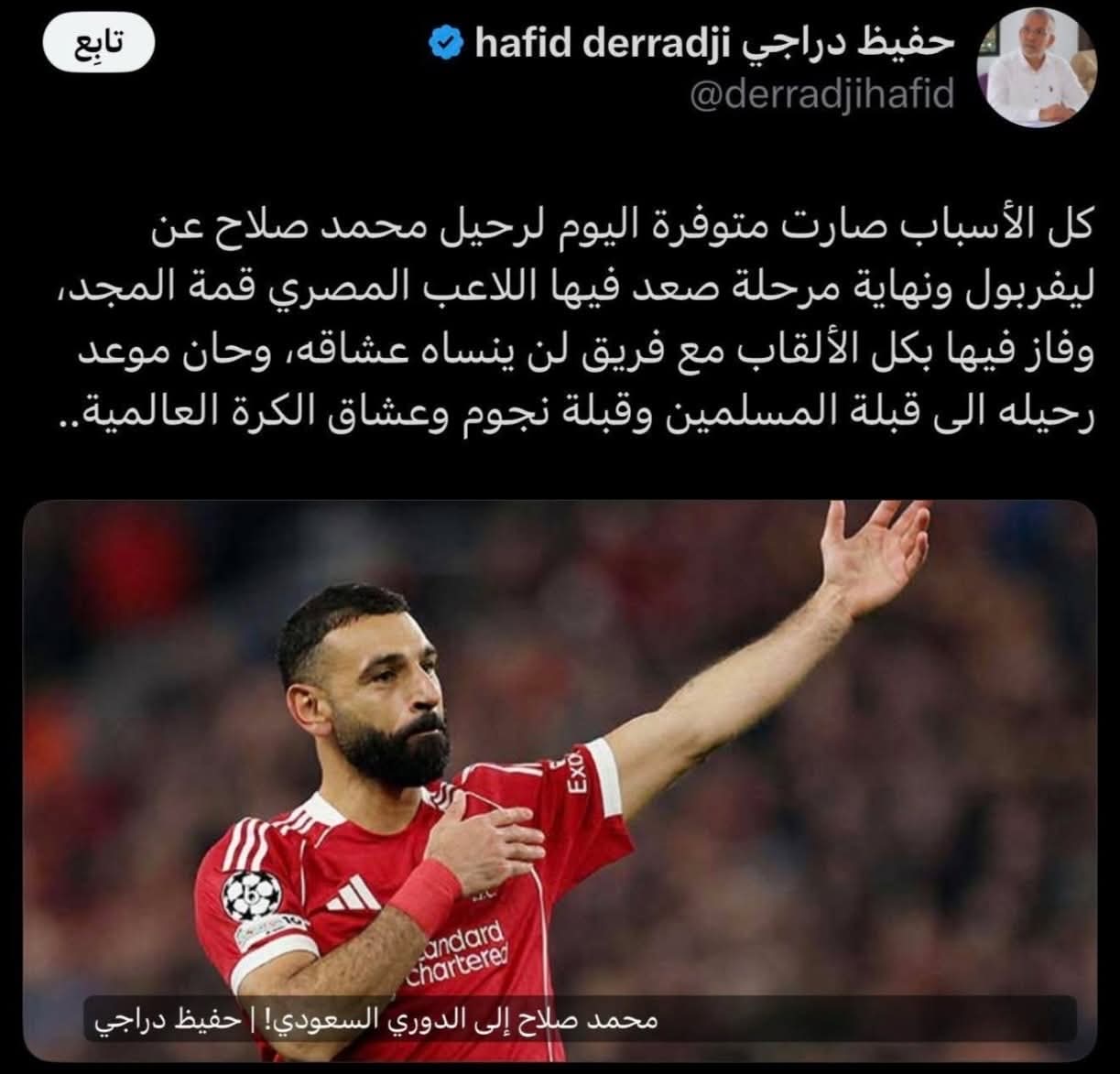The image size is (1120, 1074).
Task: Click the Expedia sleeve sponsor patch
Action: pyautogui.click(x=577, y=772)
